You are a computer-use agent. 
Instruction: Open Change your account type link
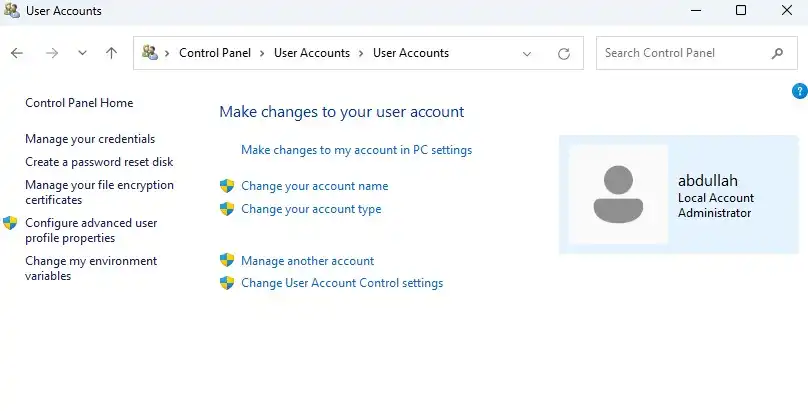pos(311,209)
